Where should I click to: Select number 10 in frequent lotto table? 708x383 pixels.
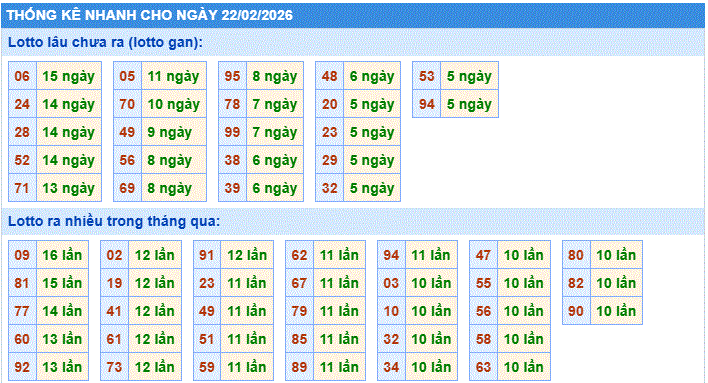coord(391,311)
